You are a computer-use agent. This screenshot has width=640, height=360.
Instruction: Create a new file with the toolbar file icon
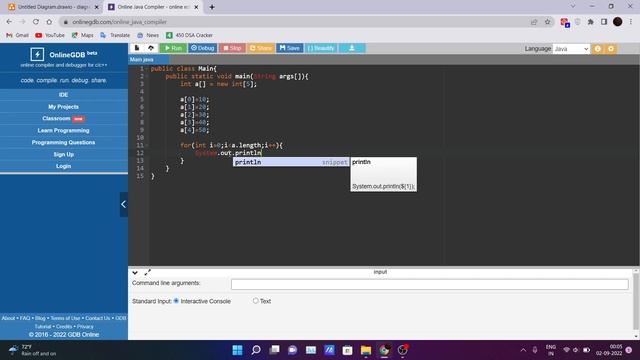coord(137,48)
